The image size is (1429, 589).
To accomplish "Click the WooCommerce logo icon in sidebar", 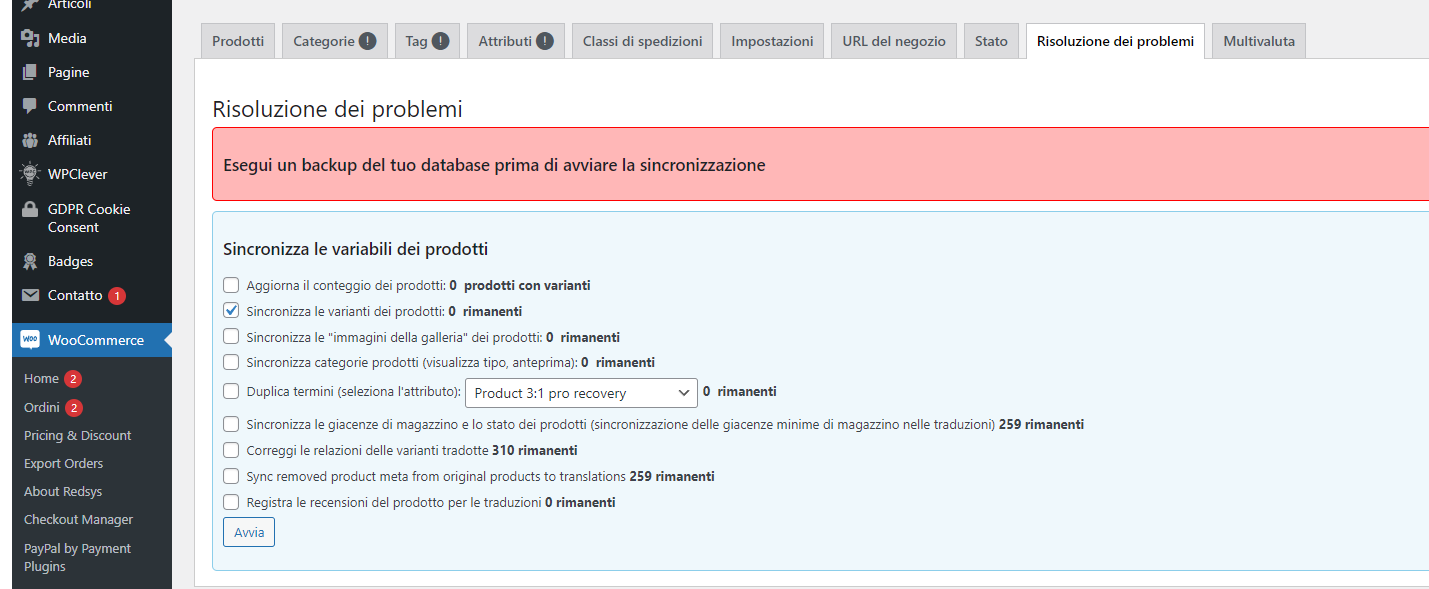I will point(30,340).
